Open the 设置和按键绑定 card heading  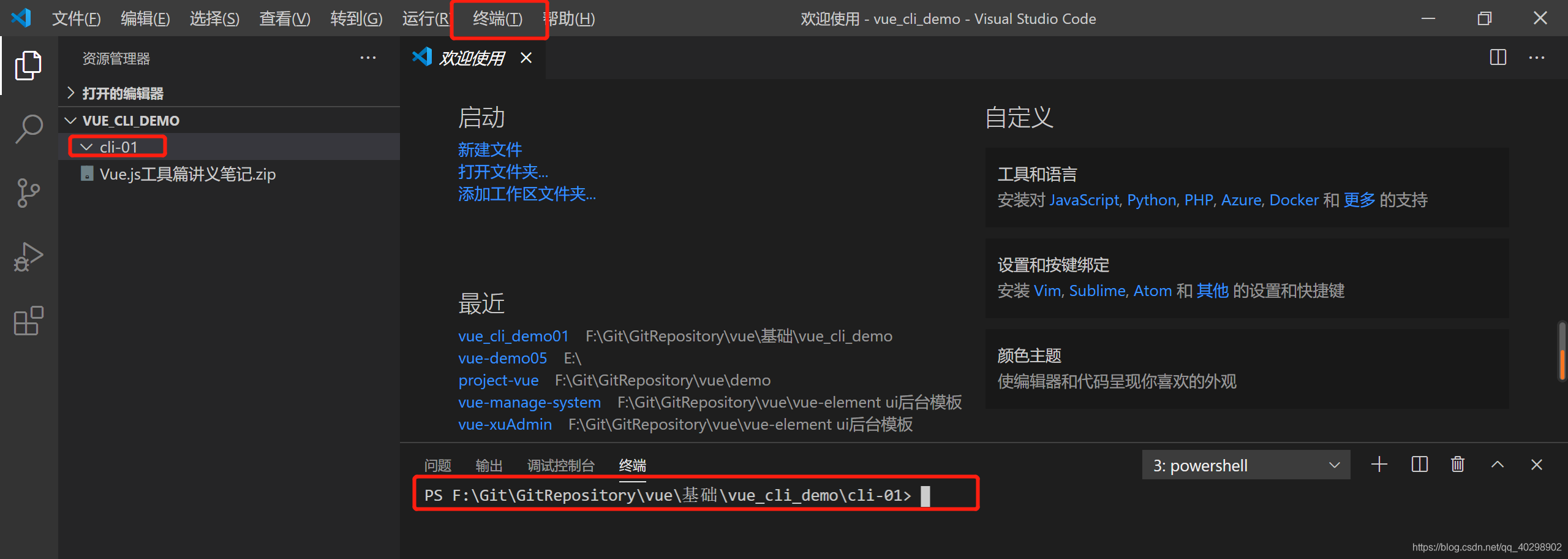click(x=1053, y=265)
